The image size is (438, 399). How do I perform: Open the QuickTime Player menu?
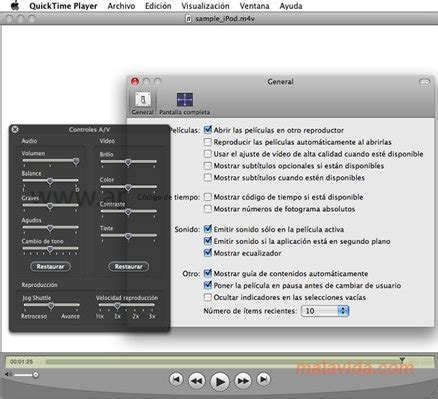coord(63,6)
